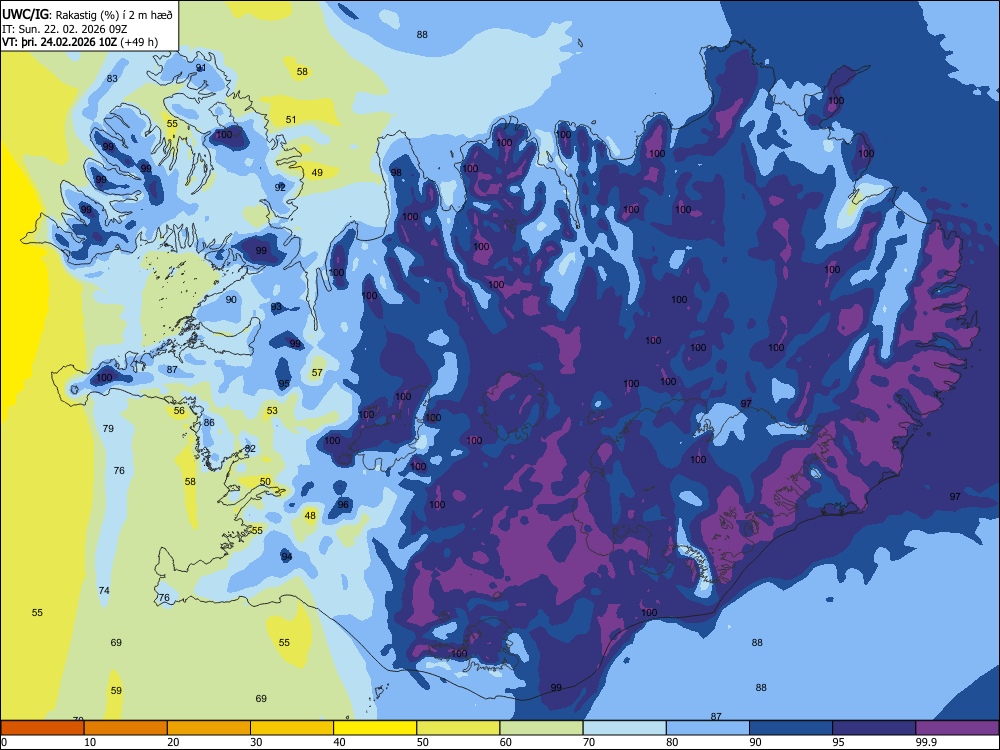The height and width of the screenshot is (750, 1000).
Task: Click the legend scale label '80'
Action: point(672,742)
